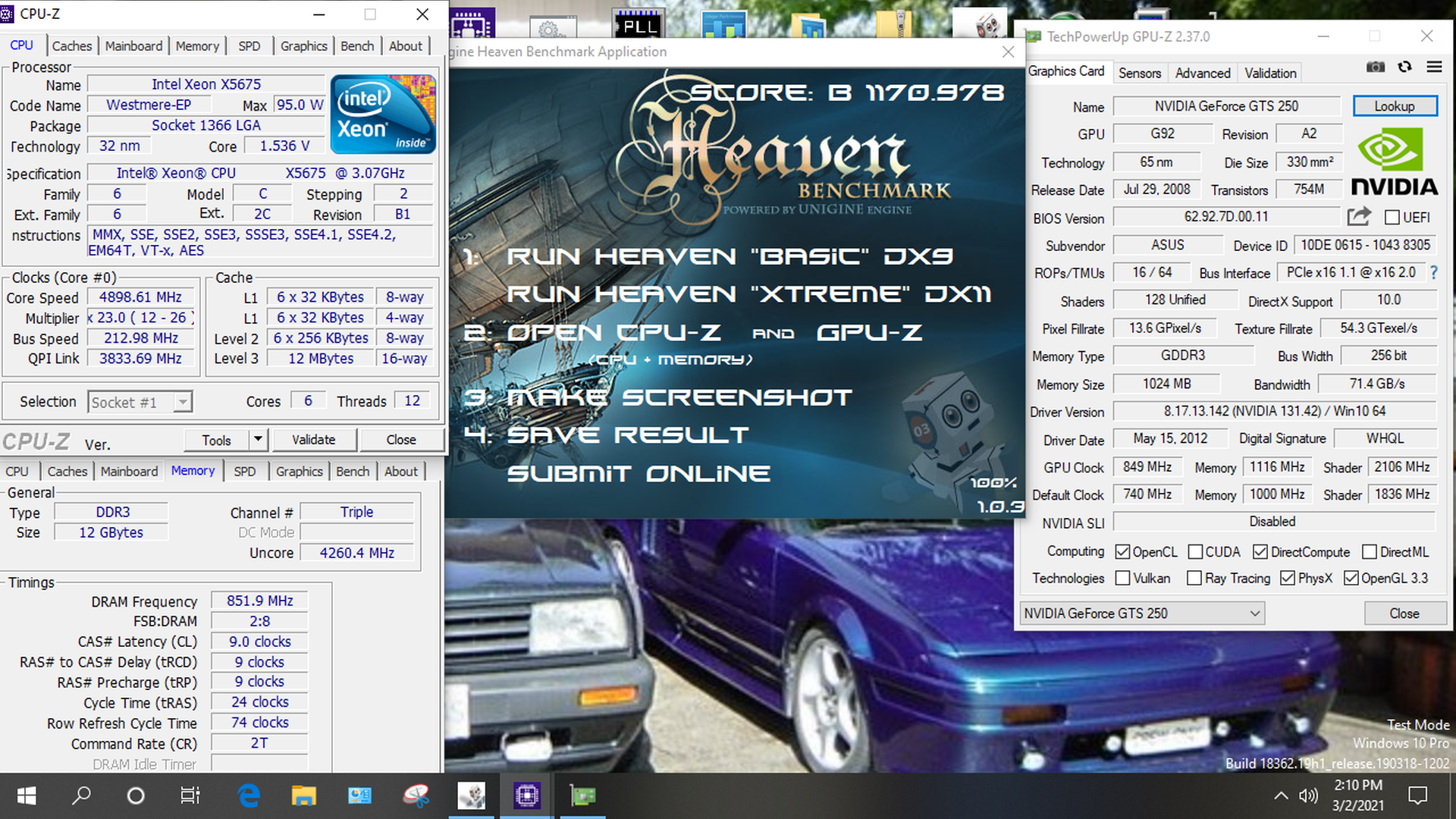
Task: Click MAKE SCREENSHOT in Heaven benchmark
Action: point(679,397)
